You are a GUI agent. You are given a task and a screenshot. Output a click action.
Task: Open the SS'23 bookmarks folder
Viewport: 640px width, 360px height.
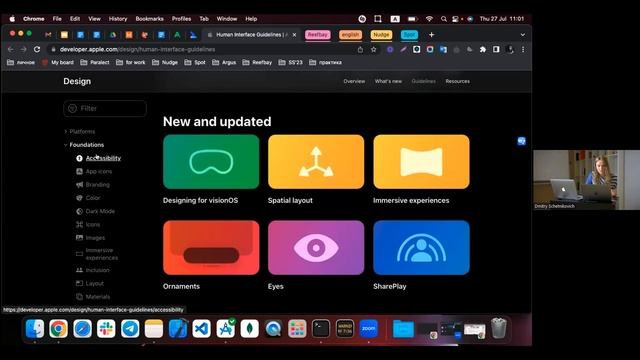click(x=291, y=62)
